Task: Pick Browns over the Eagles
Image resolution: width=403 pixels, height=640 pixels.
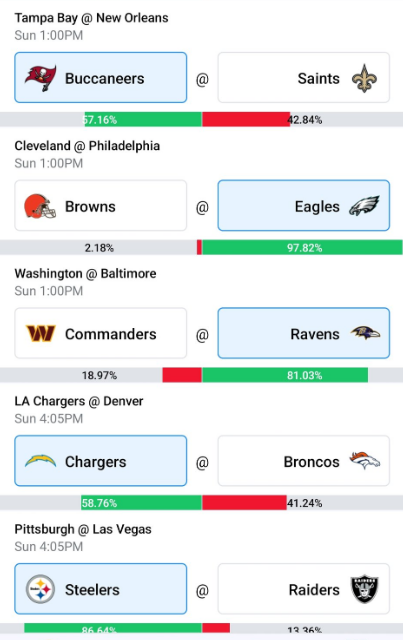Action: [100, 206]
